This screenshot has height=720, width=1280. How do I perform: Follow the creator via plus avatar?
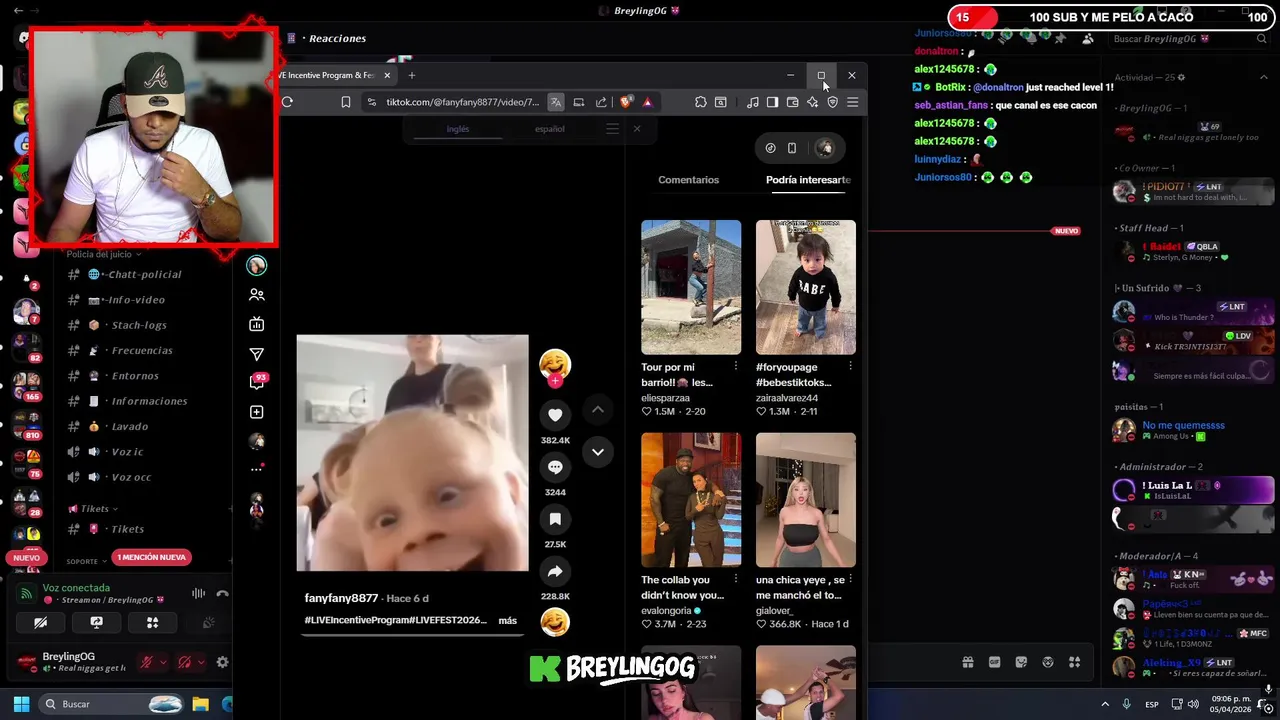click(555, 381)
